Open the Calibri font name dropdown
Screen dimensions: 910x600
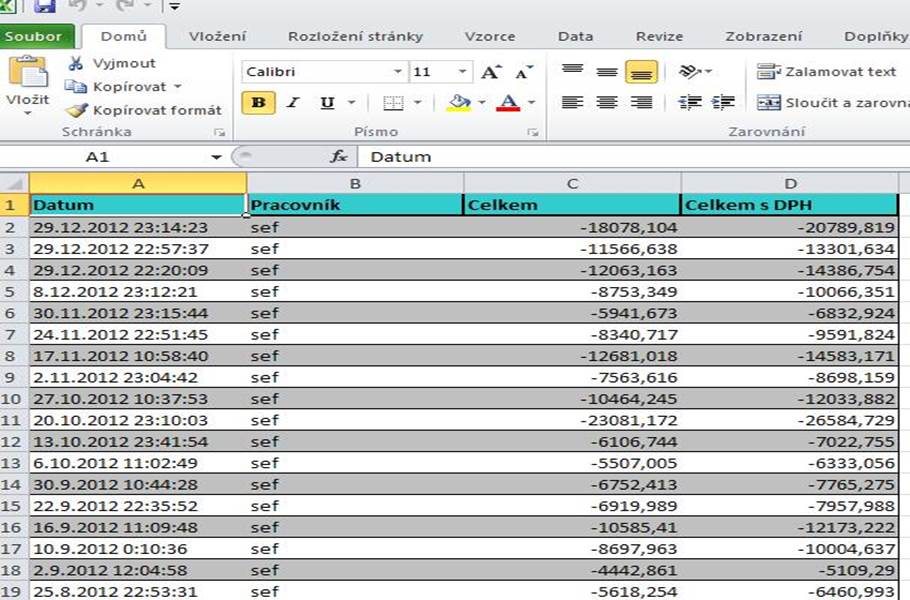pyautogui.click(x=398, y=72)
